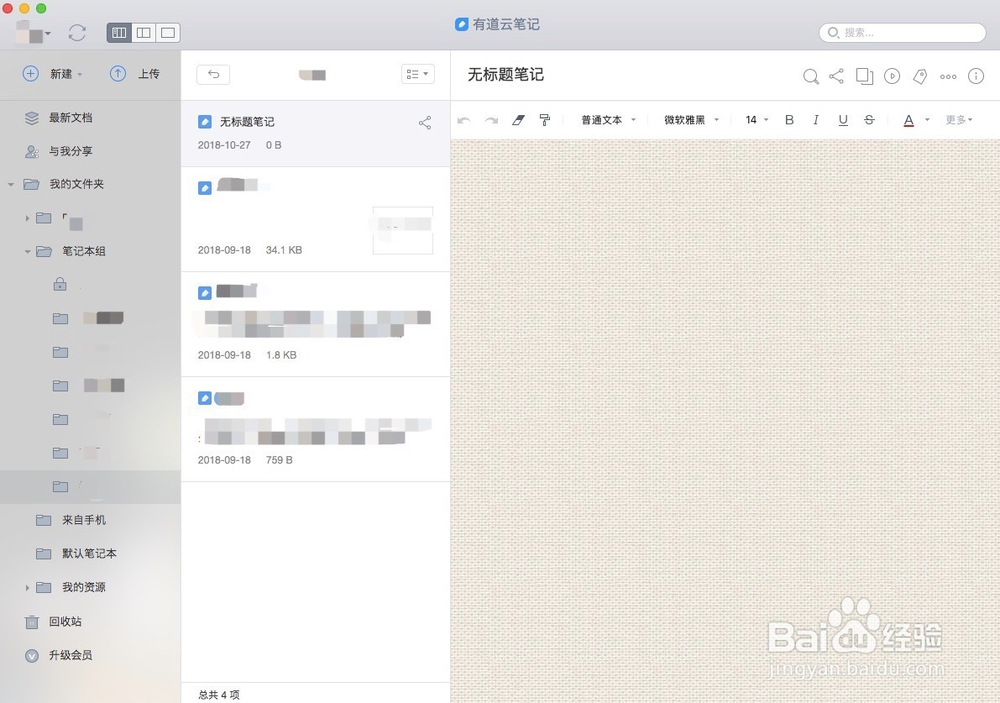Add a tag using the tag icon
This screenshot has height=703, width=1000.
coord(919,76)
